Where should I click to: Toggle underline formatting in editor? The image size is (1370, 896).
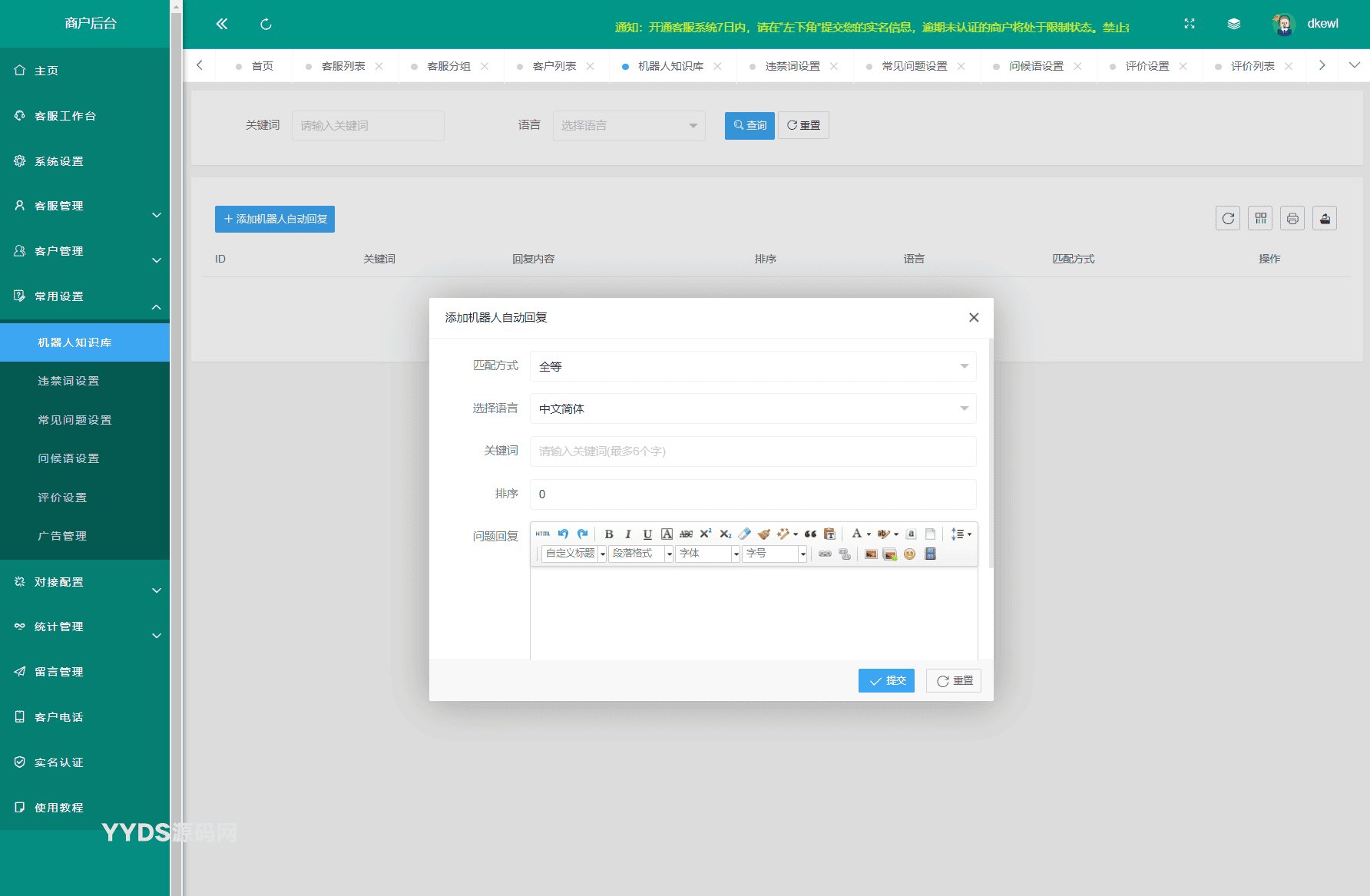point(647,534)
